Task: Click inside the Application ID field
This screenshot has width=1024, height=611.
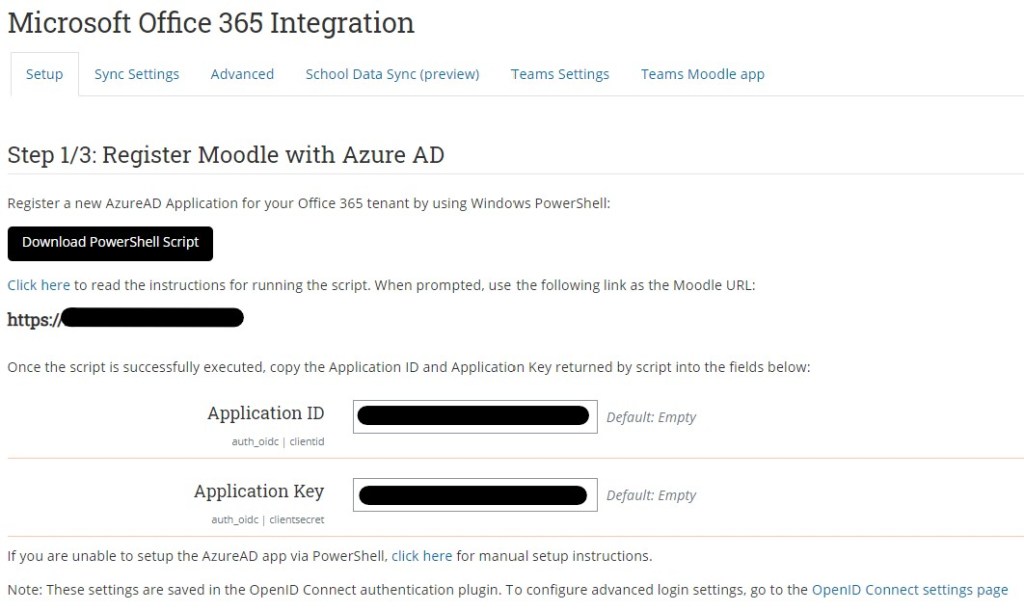Action: pyautogui.click(x=475, y=416)
